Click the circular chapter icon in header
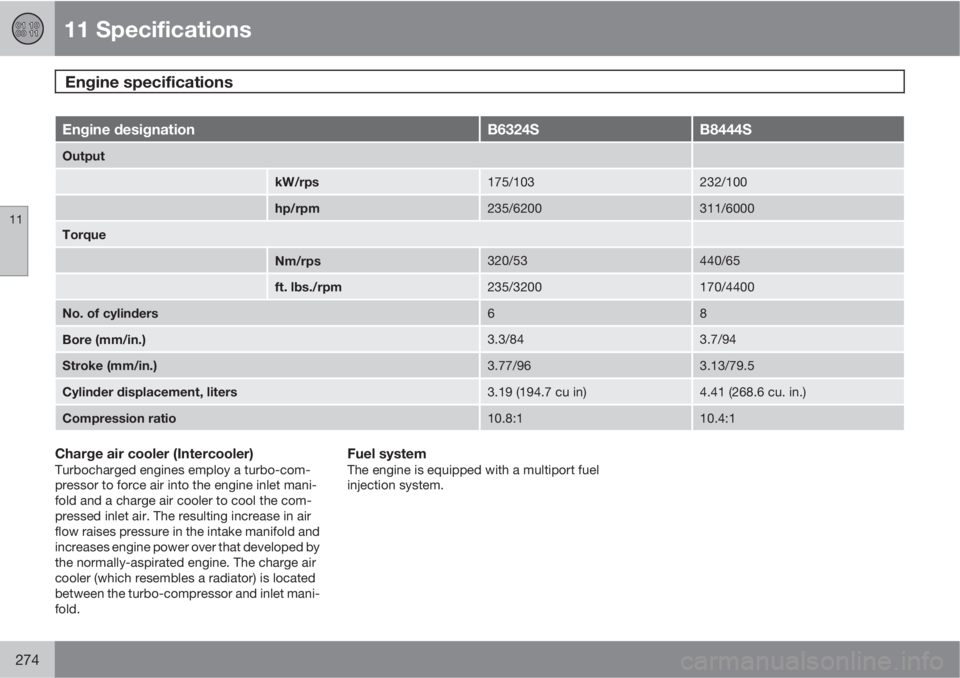Viewport: 960px width, 678px height. click(28, 29)
